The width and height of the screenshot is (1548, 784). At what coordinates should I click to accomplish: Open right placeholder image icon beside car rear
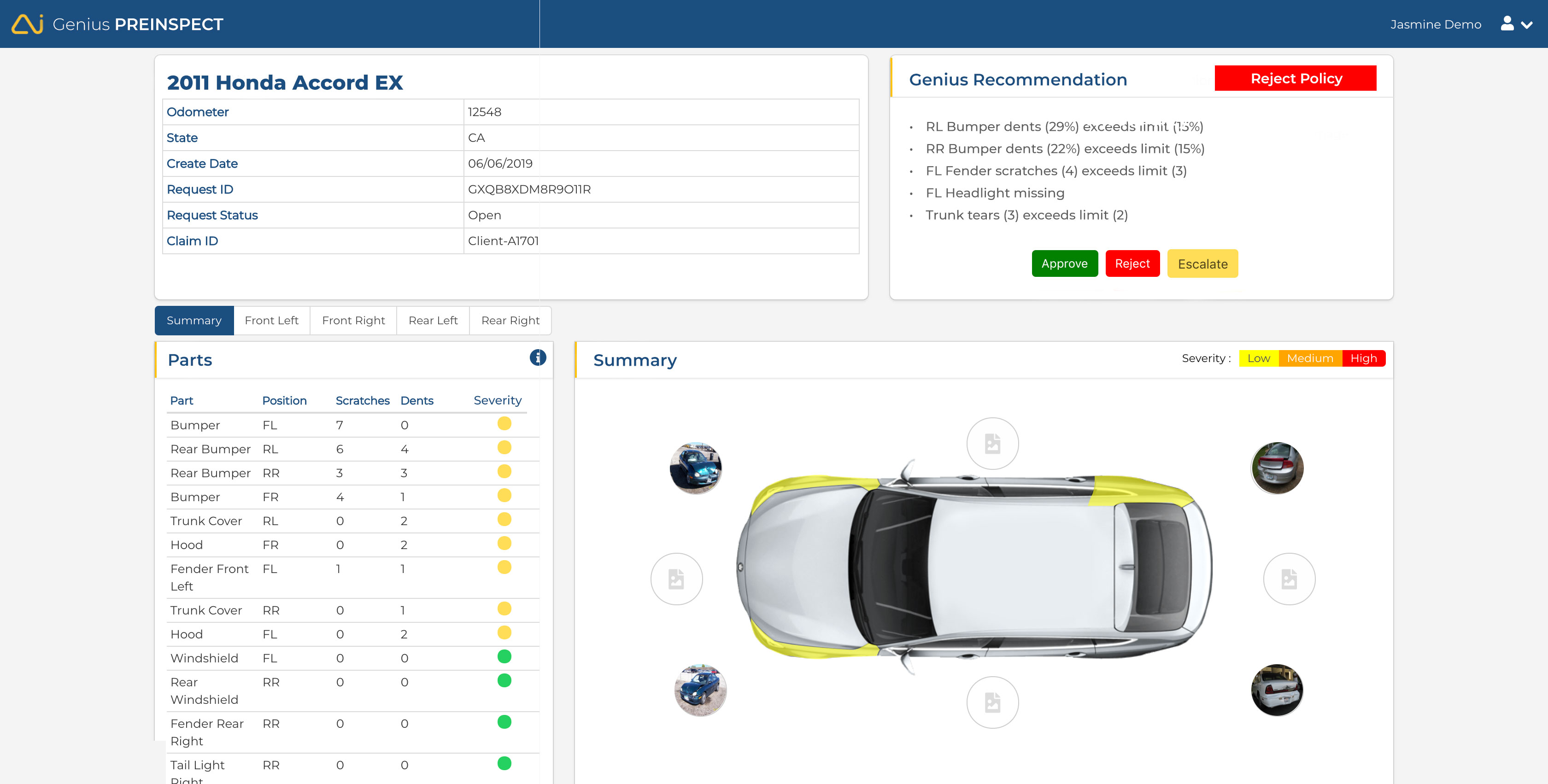coord(1290,579)
